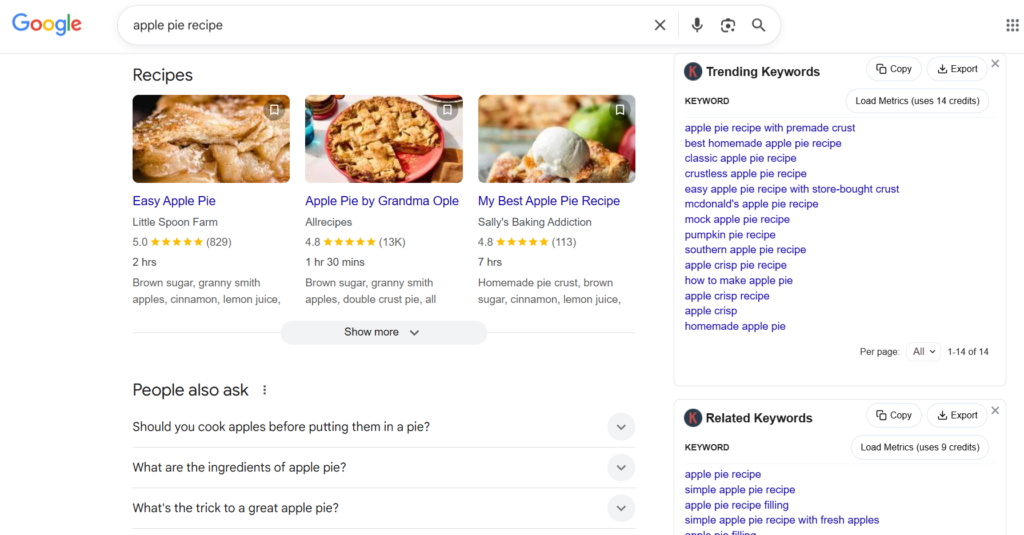Viewport: 1024px width, 535px height.
Task: Expand "Should you cook apples" question
Action: 621,427
